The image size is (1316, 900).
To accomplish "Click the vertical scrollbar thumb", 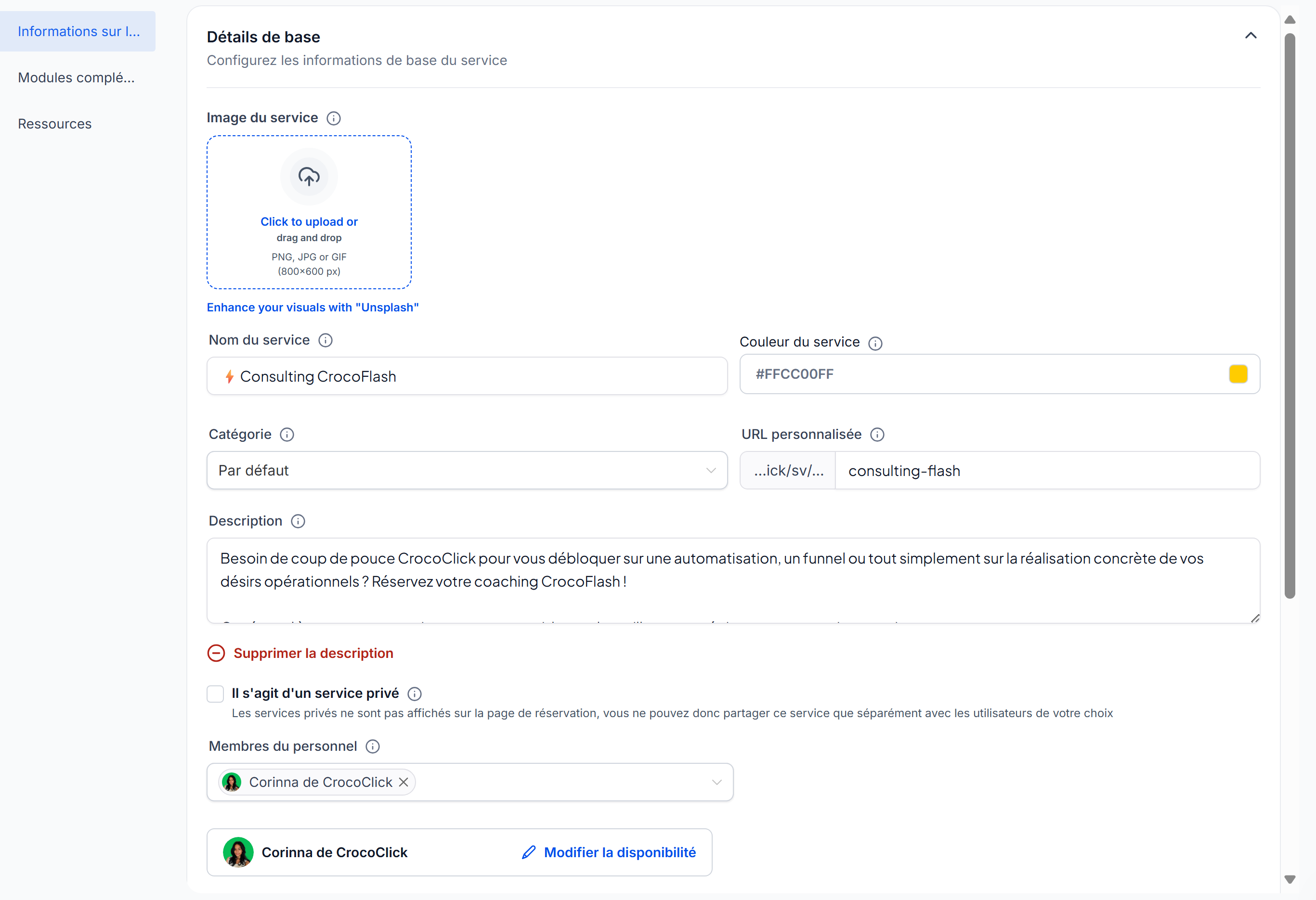I will (1290, 315).
